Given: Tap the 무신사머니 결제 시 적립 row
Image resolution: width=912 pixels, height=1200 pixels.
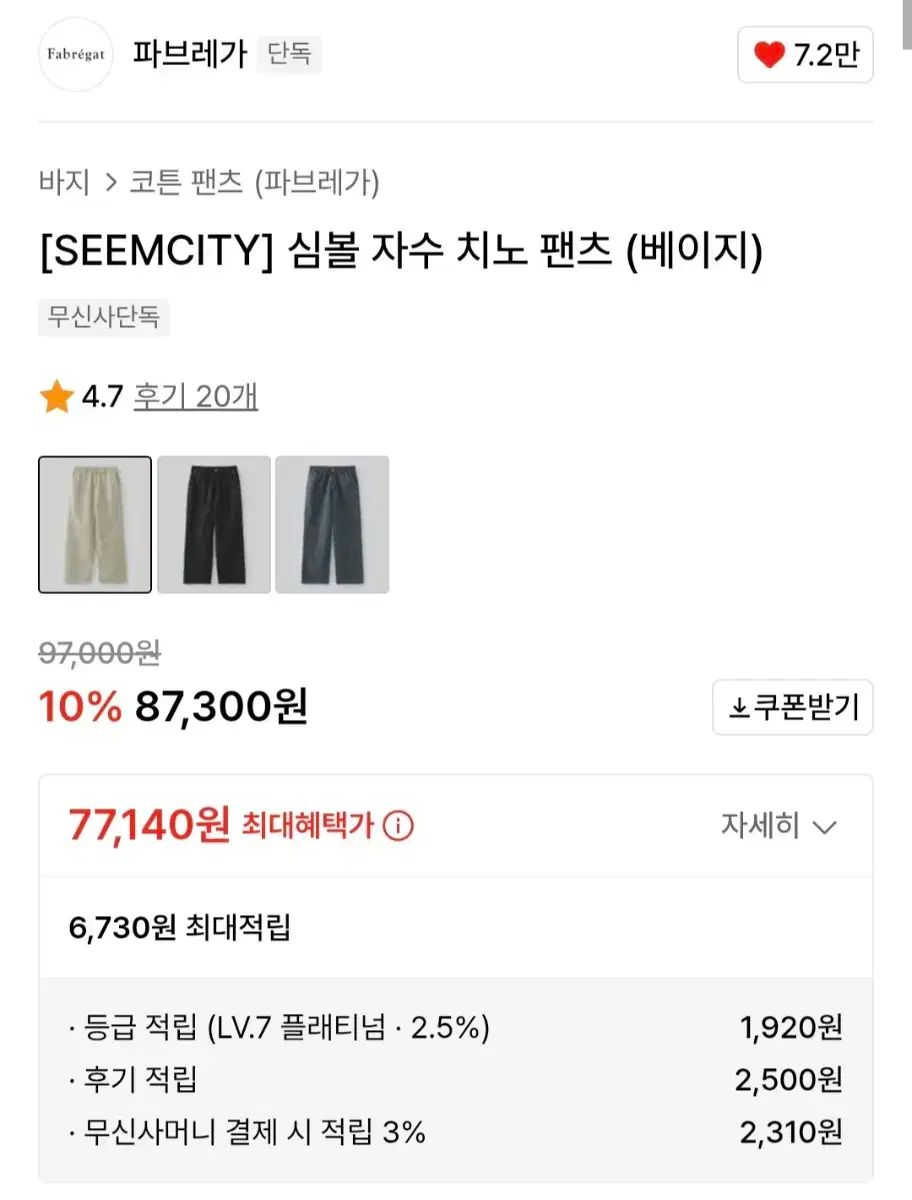Looking at the screenshot, I should 248,1132.
